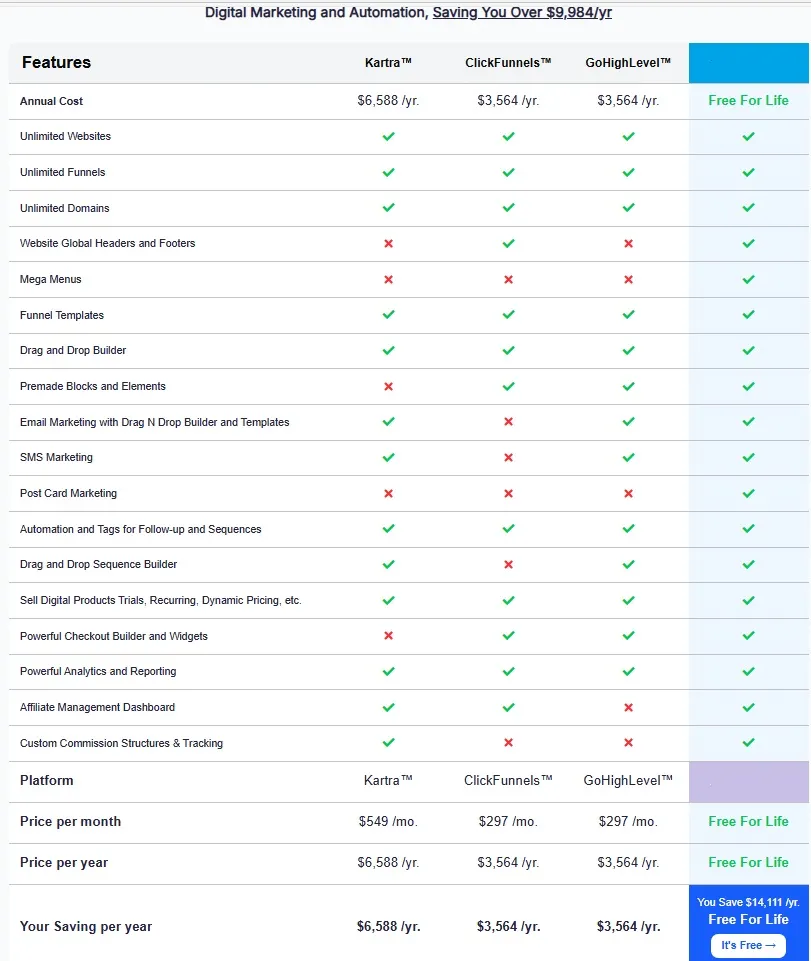
Task: Click Kartra's red X for Powerful Checkout Builder
Action: 388,636
